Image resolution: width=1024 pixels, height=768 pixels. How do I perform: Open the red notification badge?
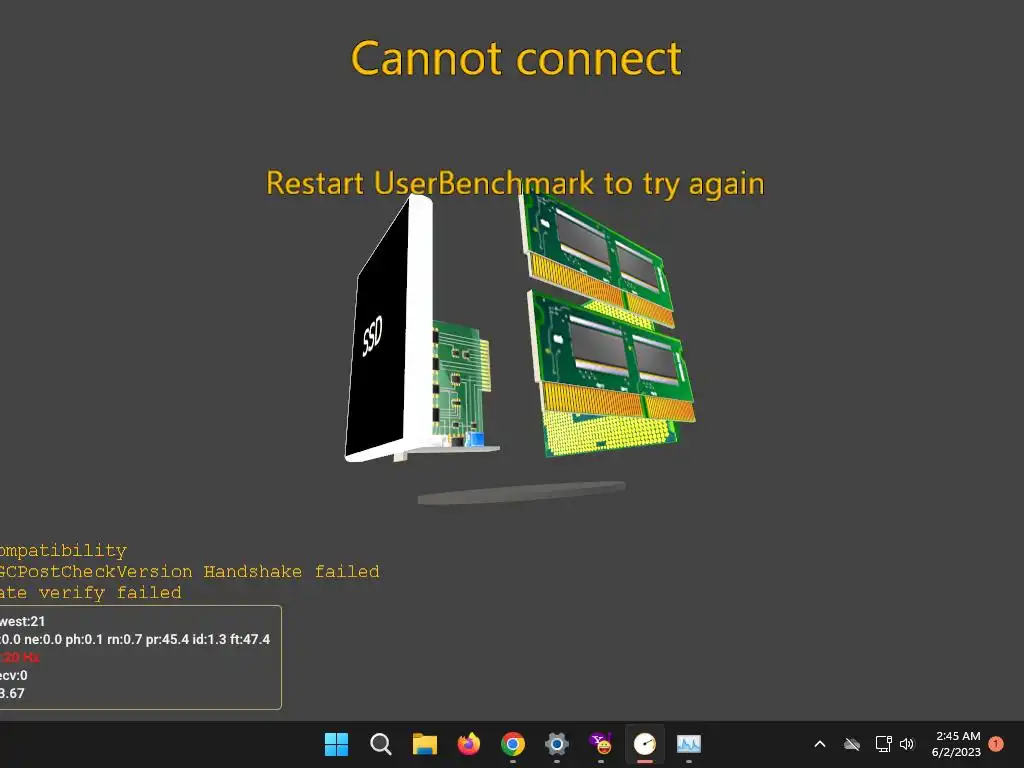[996, 744]
